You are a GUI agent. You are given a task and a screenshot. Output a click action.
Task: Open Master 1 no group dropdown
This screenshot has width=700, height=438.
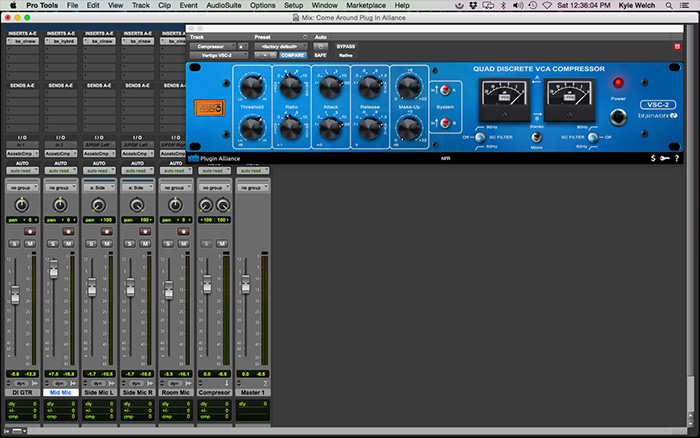pyautogui.click(x=252, y=188)
